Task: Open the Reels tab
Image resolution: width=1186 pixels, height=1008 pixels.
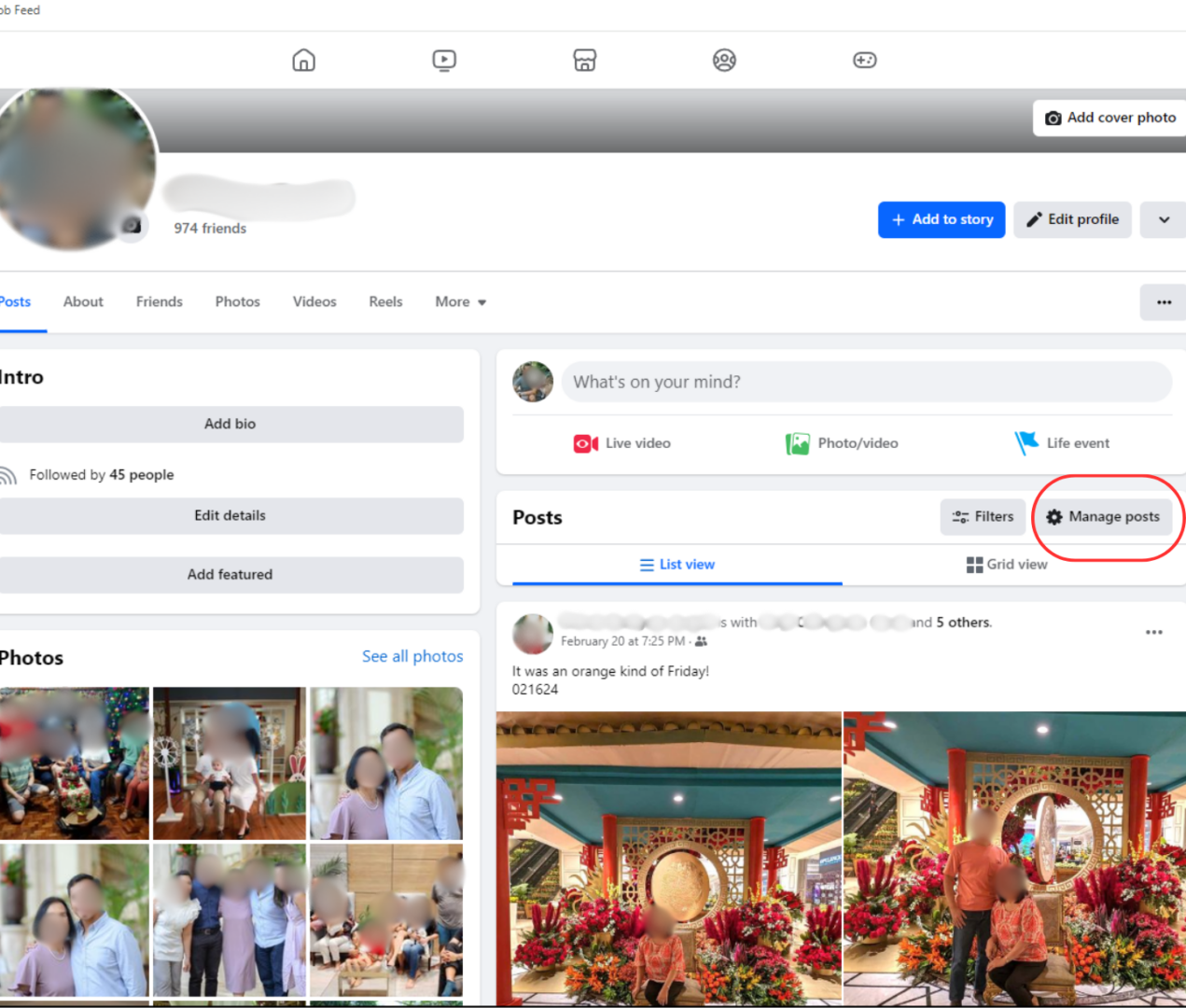Action: 385,301
